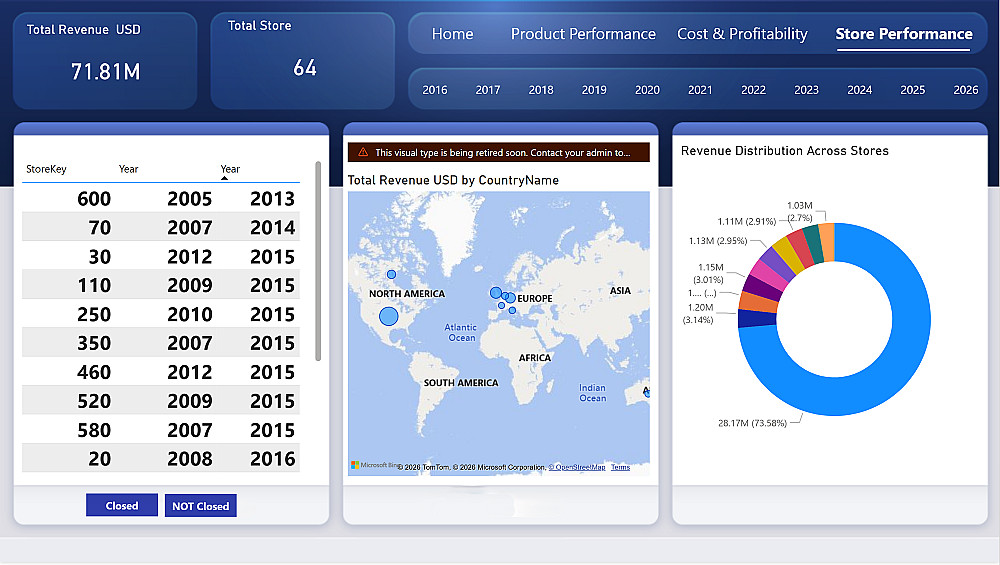The height and width of the screenshot is (565, 1000).
Task: Select the United Kingdom bubble on map
Action: [496, 293]
